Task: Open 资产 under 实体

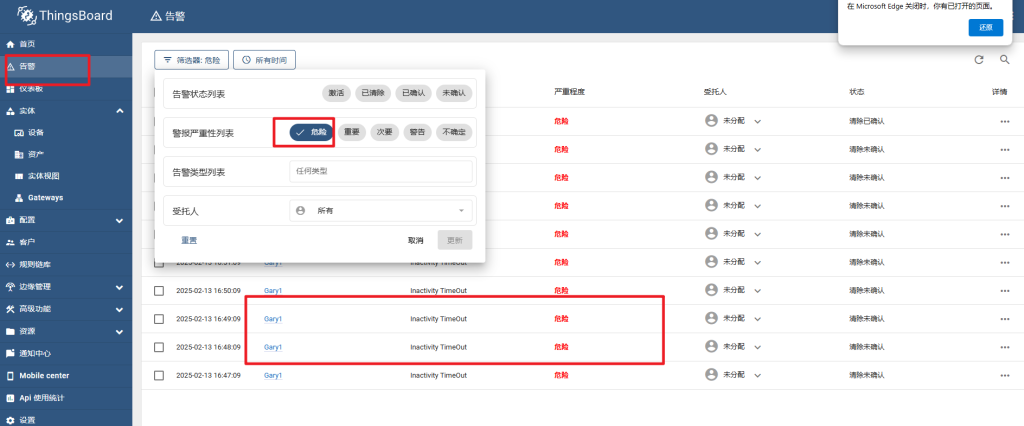Action: coord(66,154)
